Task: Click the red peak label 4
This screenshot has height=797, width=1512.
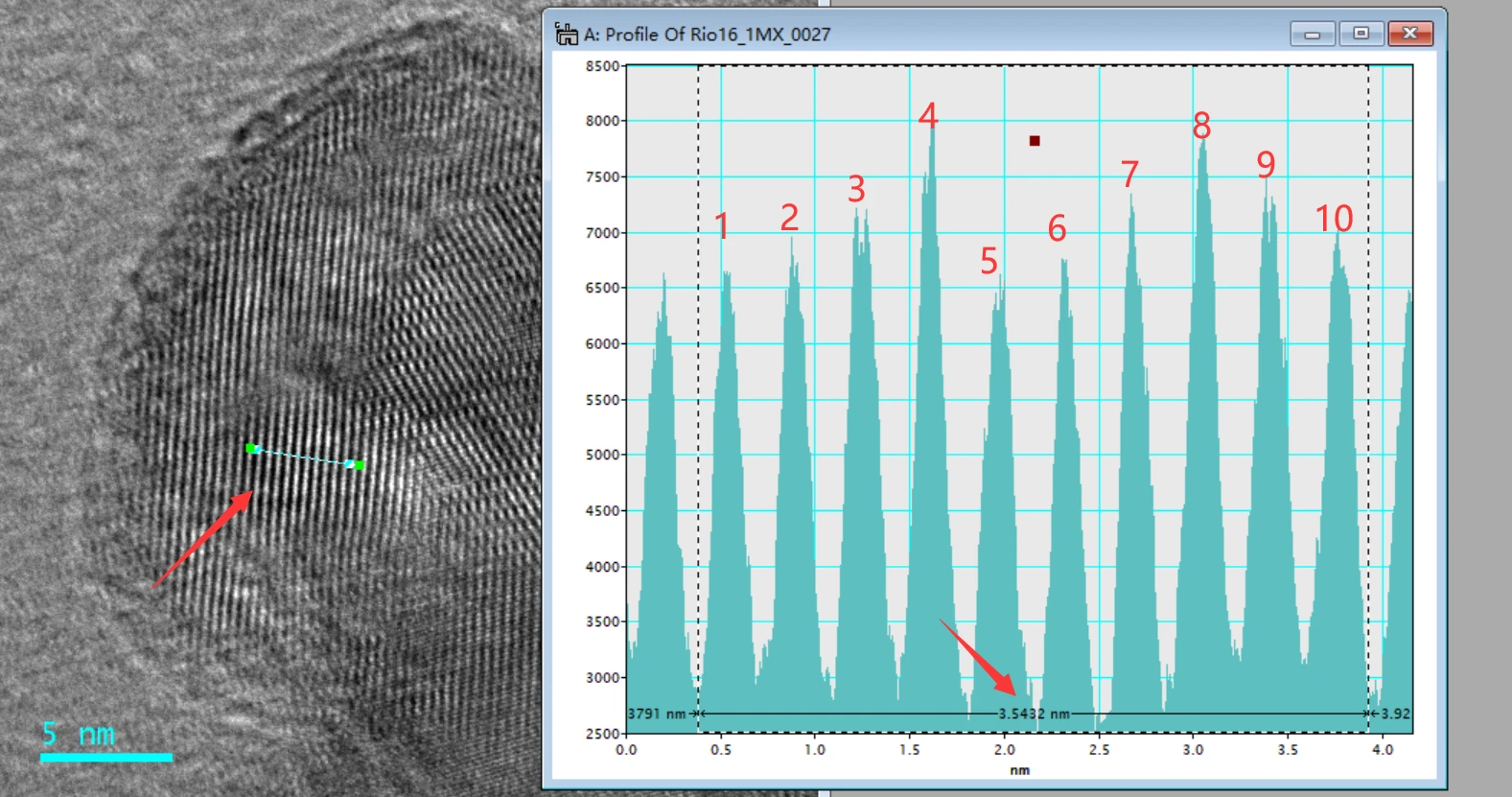Action: point(927,116)
